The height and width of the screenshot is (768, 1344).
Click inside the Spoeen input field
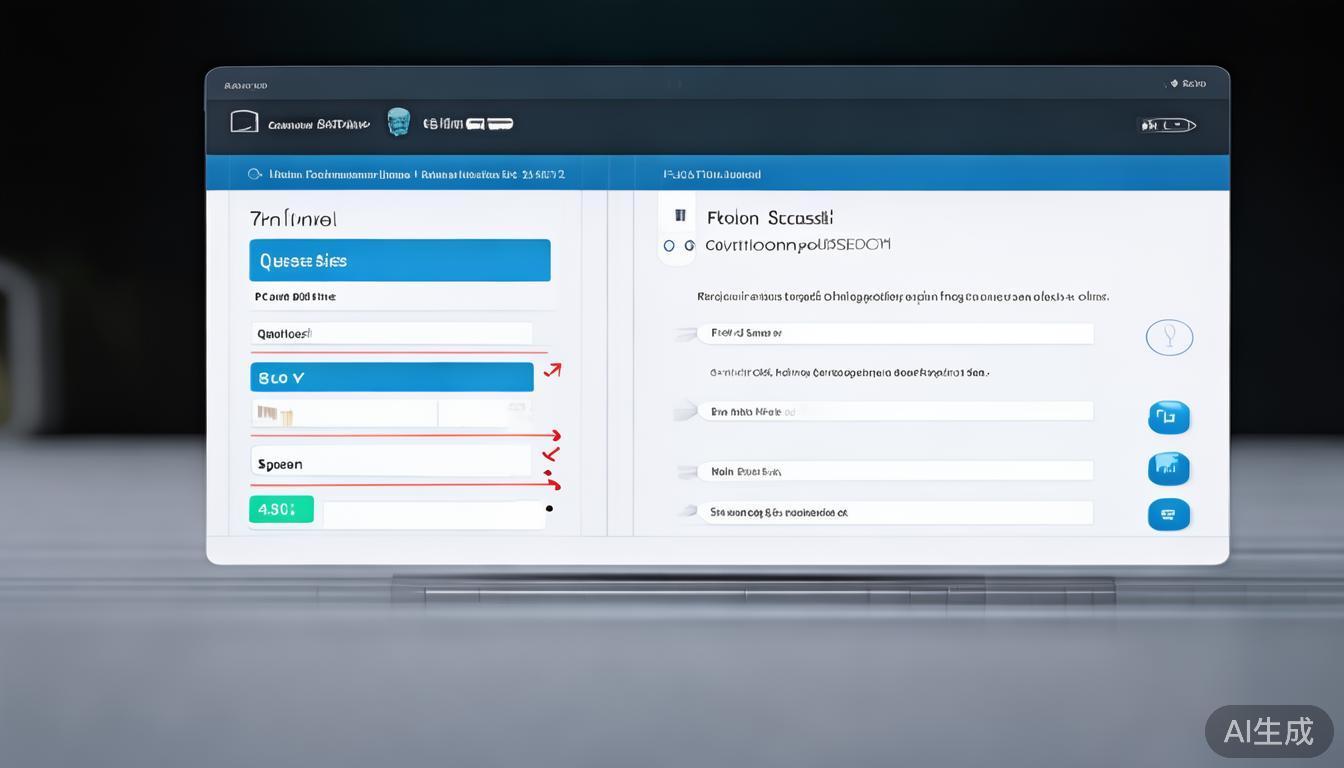(x=390, y=463)
